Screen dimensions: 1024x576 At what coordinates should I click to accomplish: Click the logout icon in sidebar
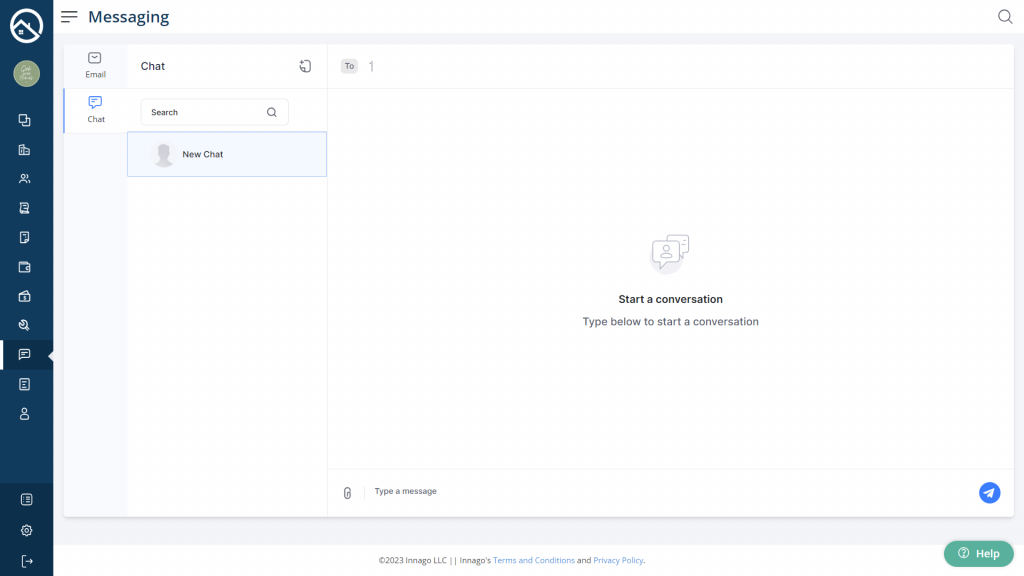coord(26,561)
